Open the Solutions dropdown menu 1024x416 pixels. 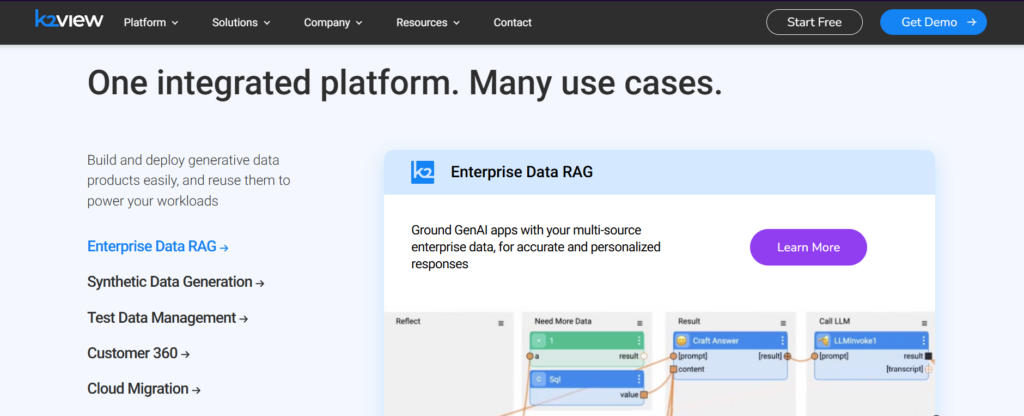pyautogui.click(x=241, y=22)
